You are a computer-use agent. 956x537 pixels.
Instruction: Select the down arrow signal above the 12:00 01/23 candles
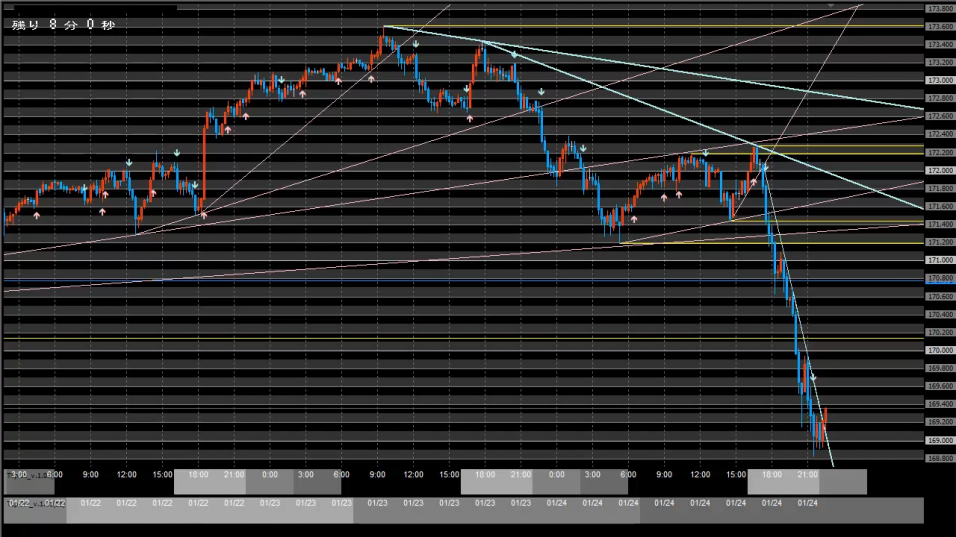416,44
